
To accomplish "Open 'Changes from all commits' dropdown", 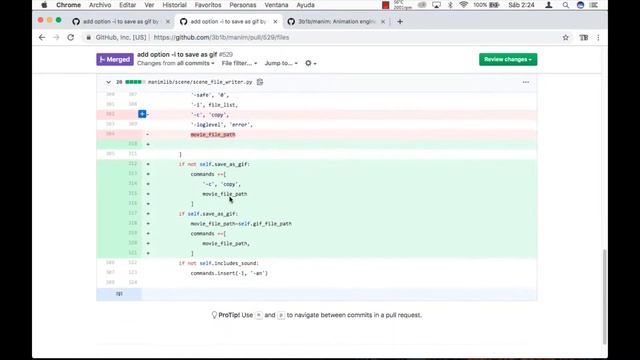I will [x=176, y=63].
